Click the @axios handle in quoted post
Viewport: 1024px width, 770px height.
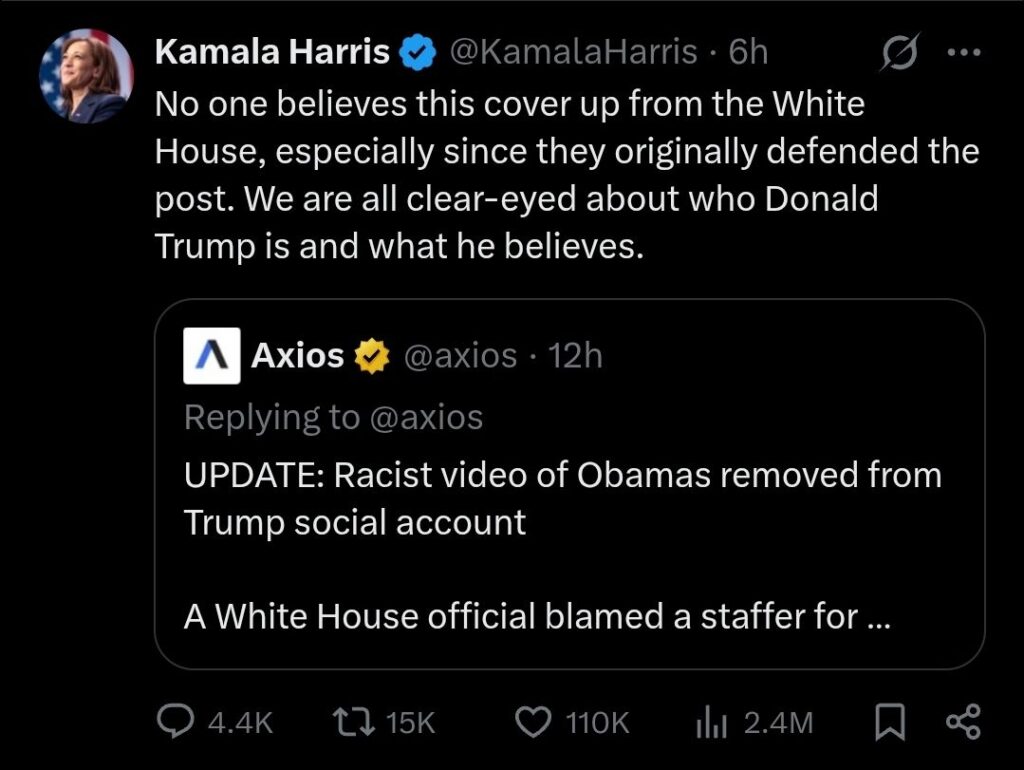point(460,355)
